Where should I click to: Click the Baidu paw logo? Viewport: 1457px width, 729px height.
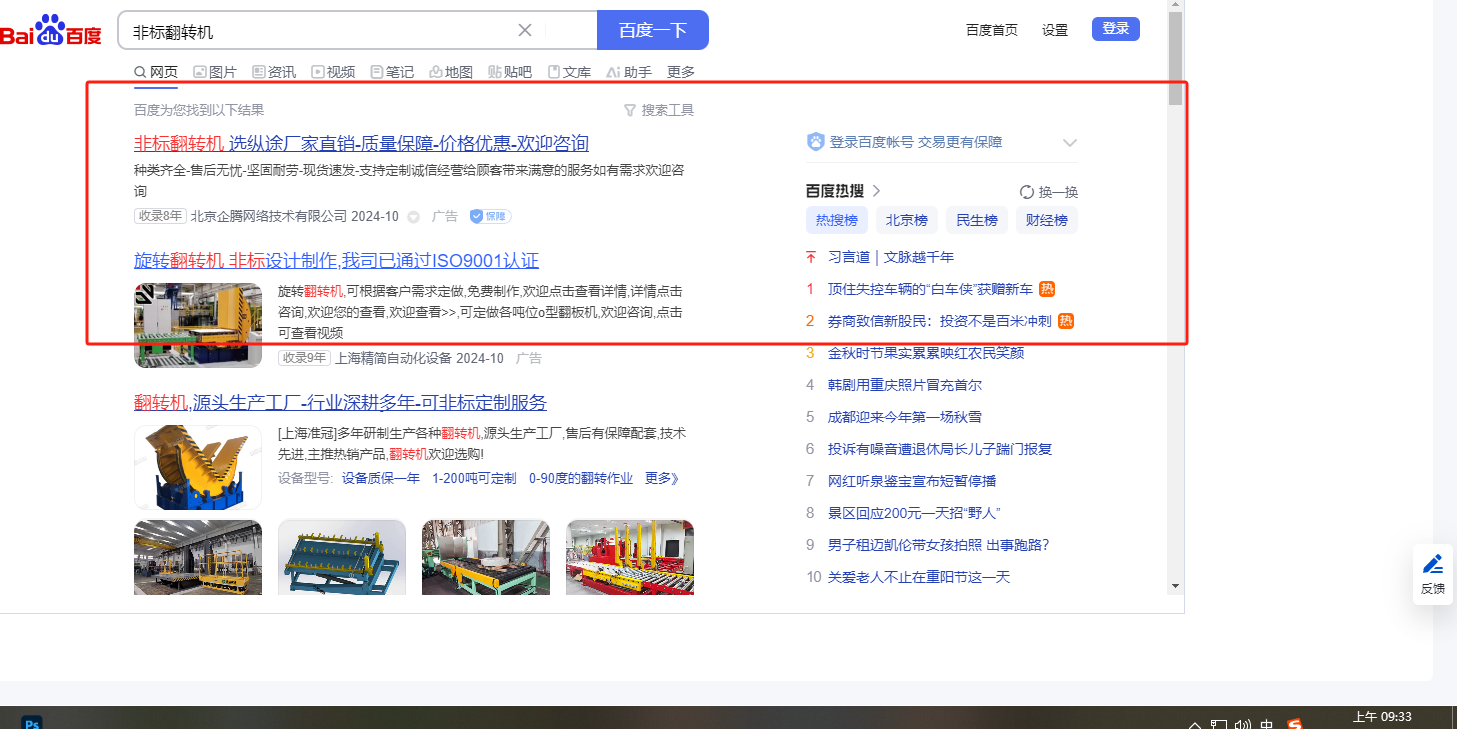click(50, 30)
